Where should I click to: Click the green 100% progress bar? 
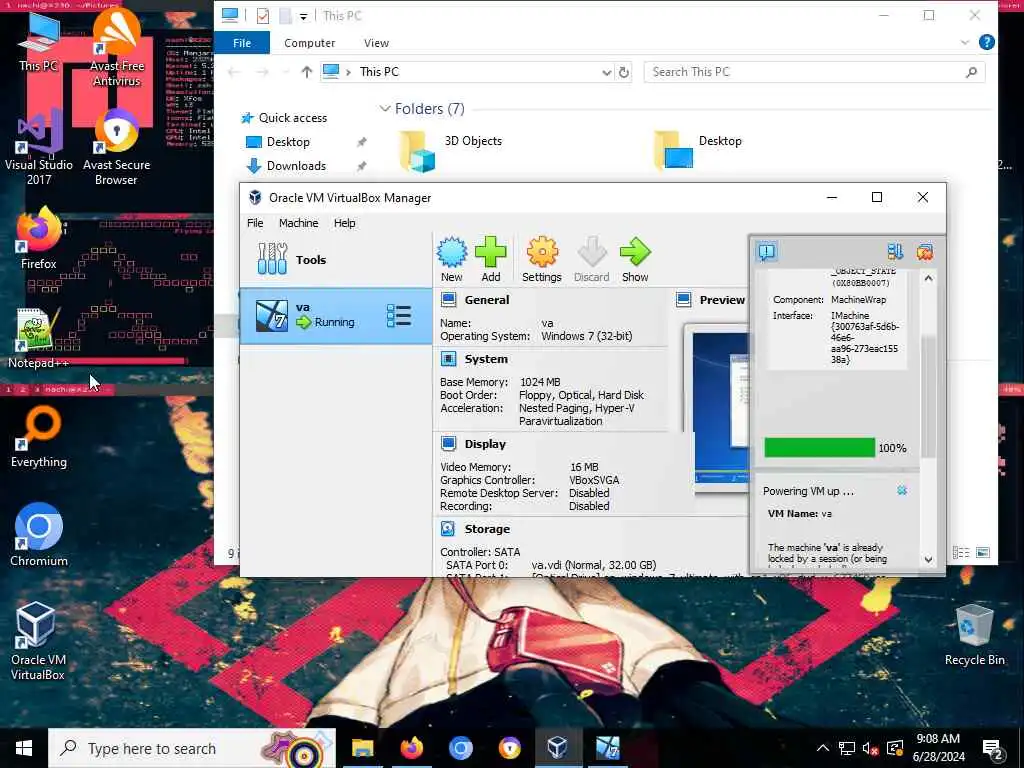coord(819,448)
